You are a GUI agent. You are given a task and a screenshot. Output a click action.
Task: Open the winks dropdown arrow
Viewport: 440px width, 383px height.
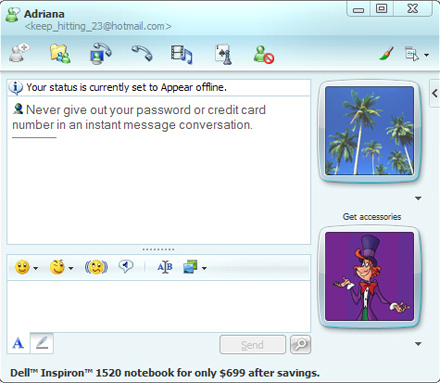71,268
